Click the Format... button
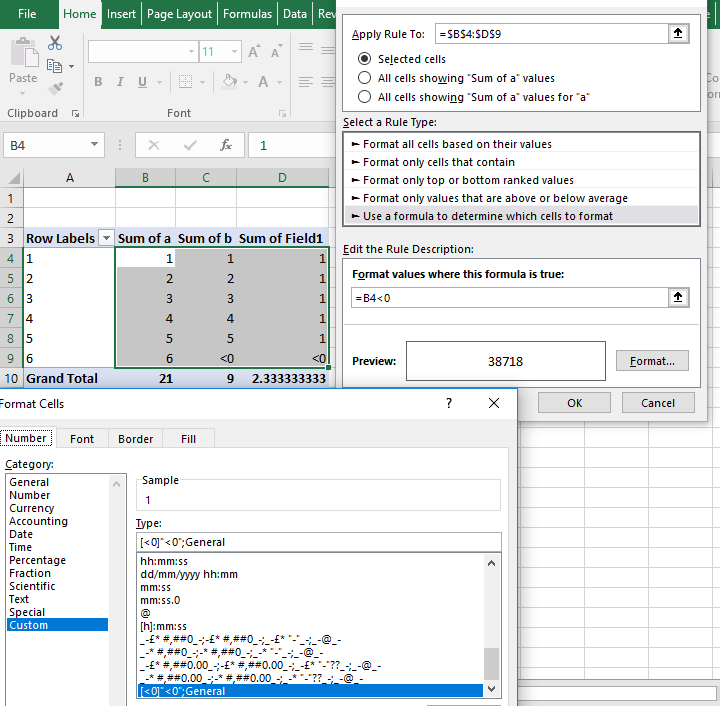 pos(652,361)
